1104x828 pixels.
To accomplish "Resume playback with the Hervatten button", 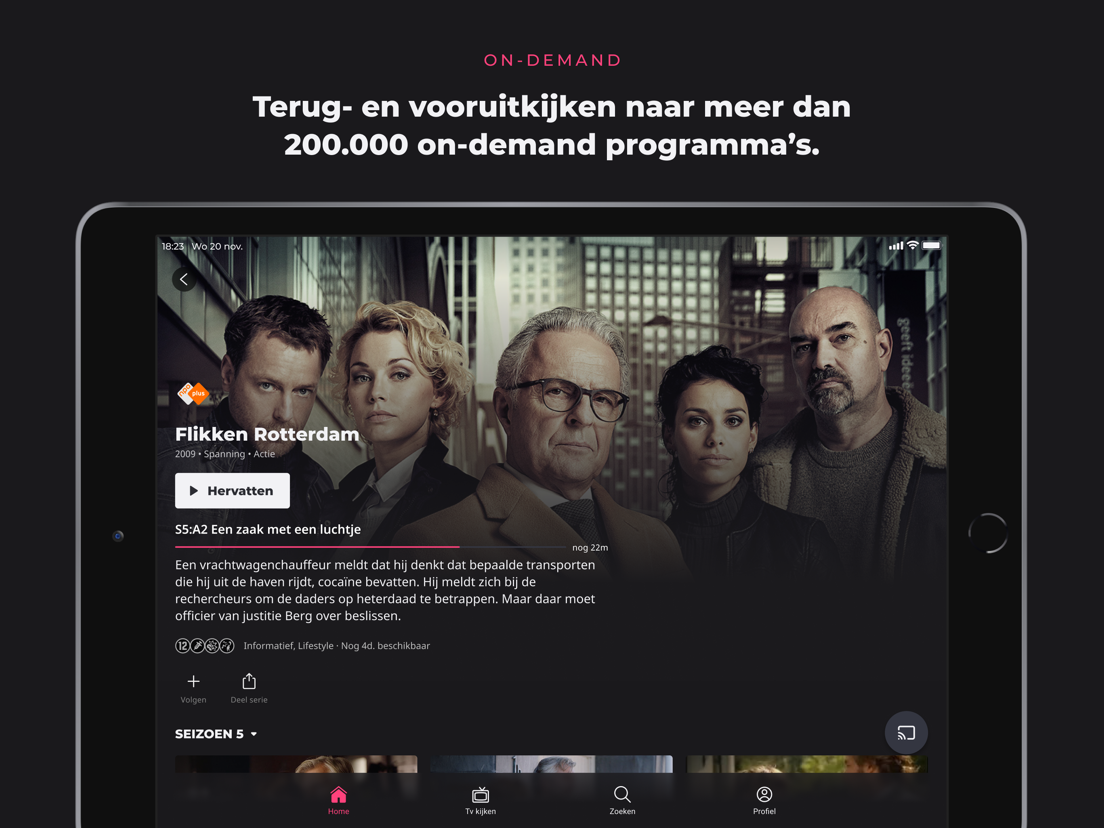I will (x=232, y=491).
